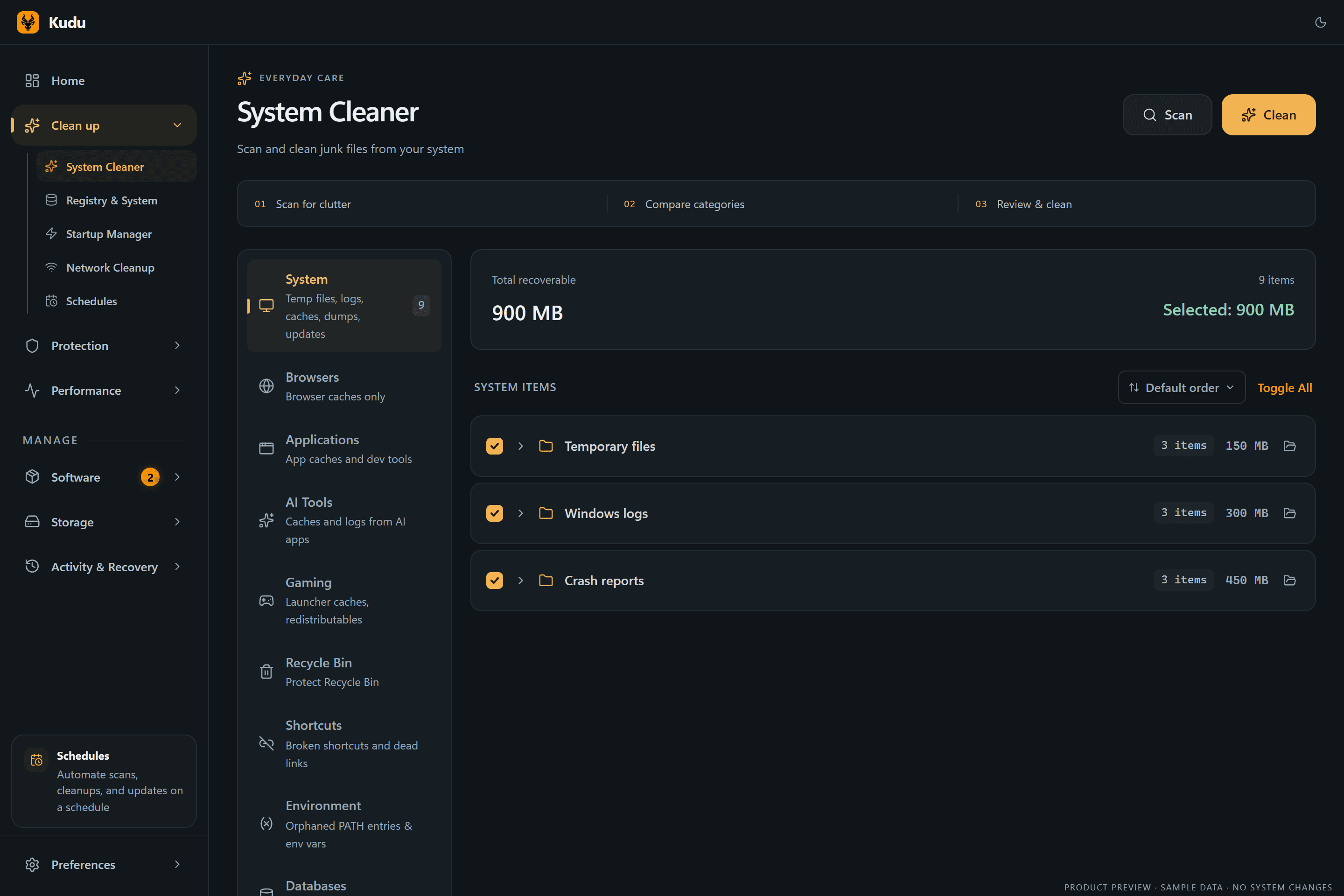Open folder location for Temporary files
1344x896 pixels.
pyautogui.click(x=1290, y=446)
